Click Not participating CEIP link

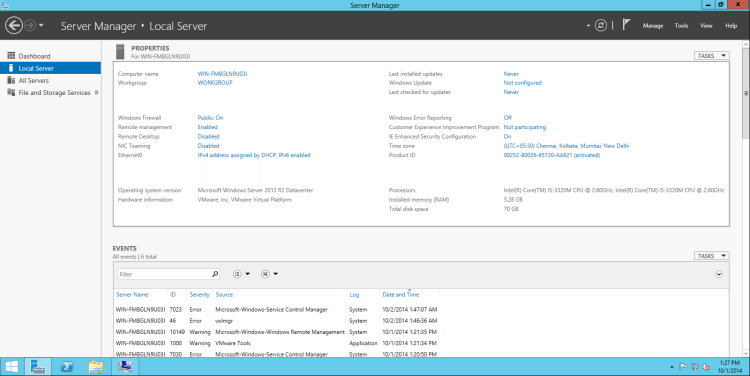(x=524, y=127)
